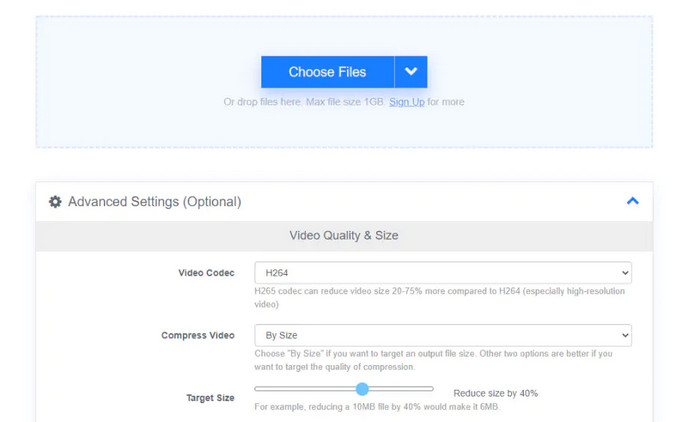Viewport: 700px width, 422px height.
Task: Open the Video Codec dropdown showing H264
Action: tap(443, 273)
